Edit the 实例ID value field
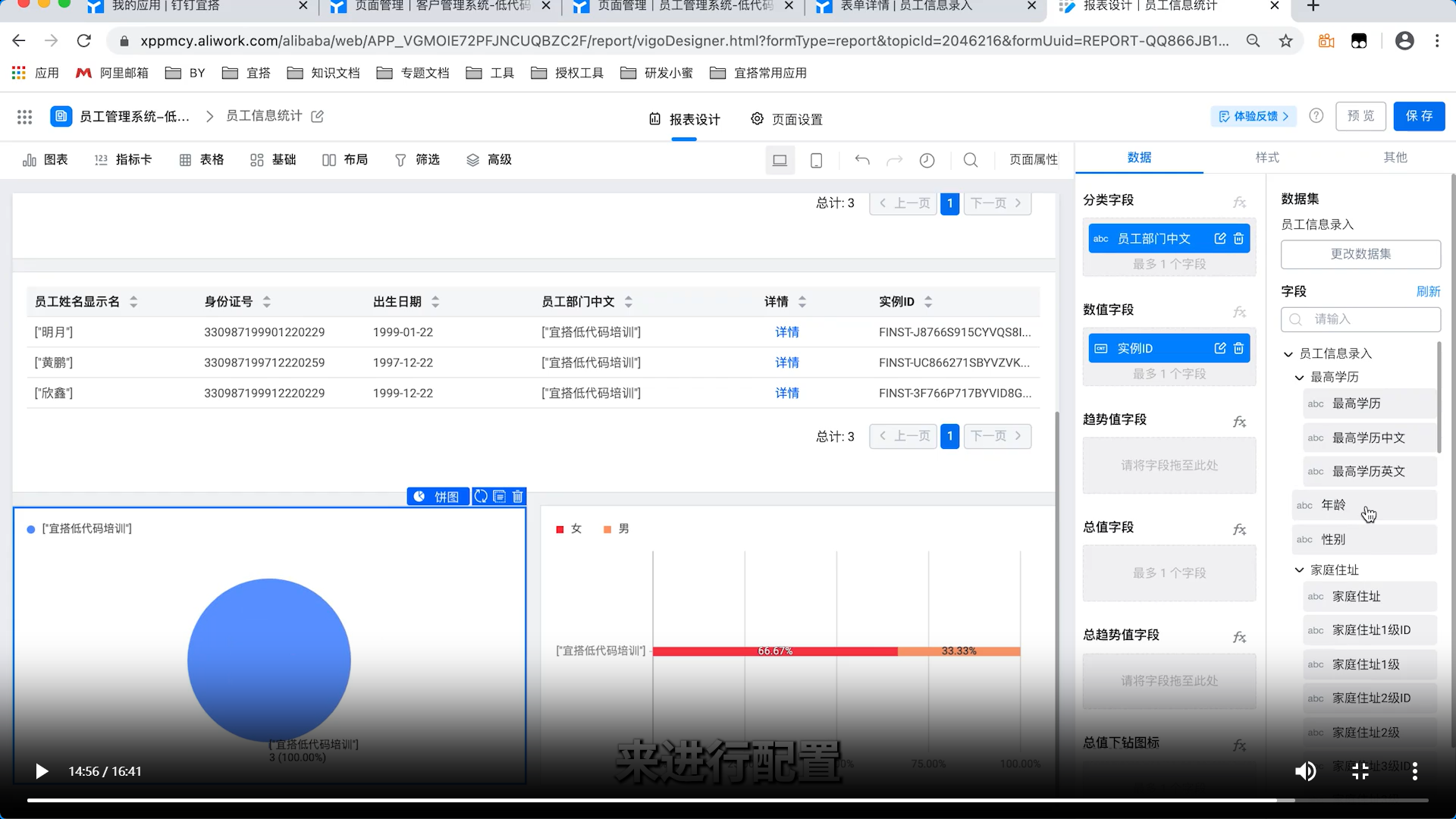The height and width of the screenshot is (819, 1456). coord(1219,348)
